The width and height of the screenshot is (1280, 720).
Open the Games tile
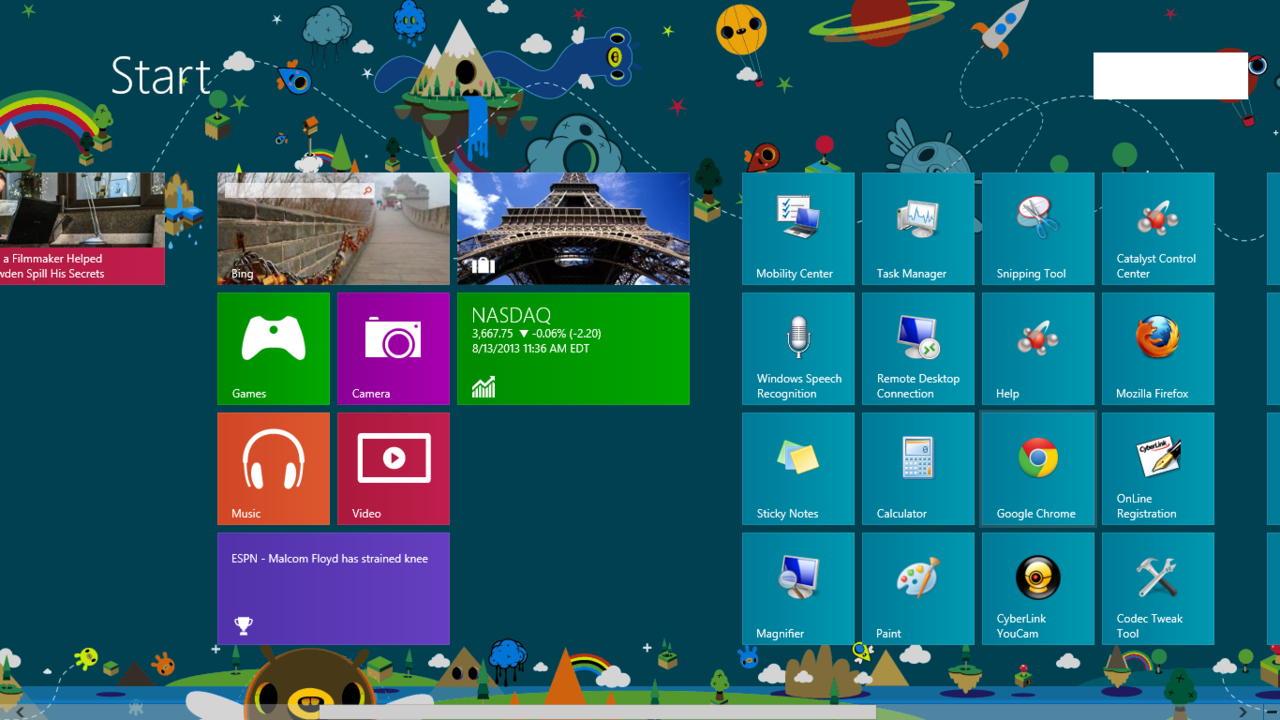(x=273, y=349)
